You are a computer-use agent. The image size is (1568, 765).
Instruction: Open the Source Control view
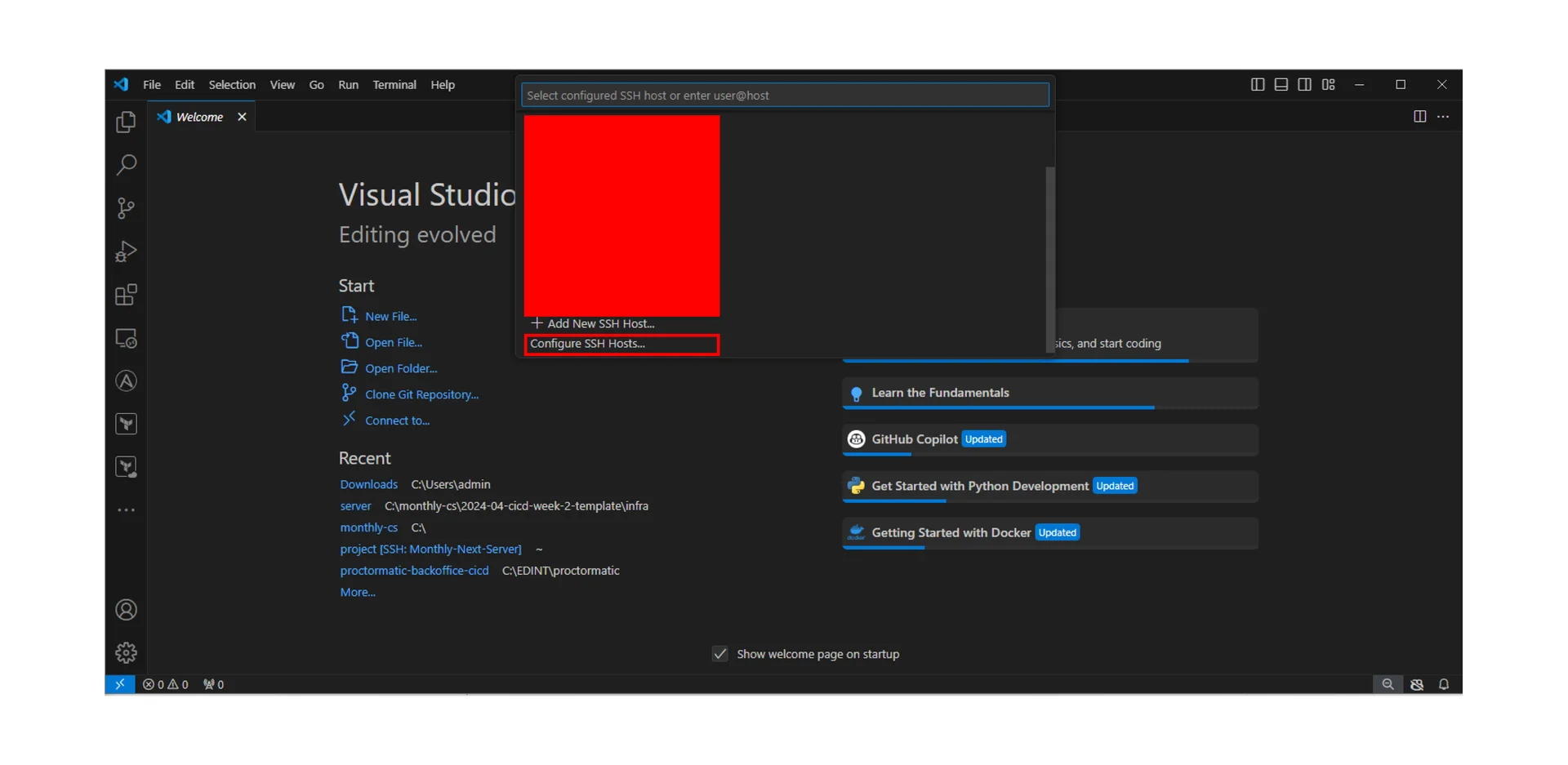pyautogui.click(x=126, y=208)
